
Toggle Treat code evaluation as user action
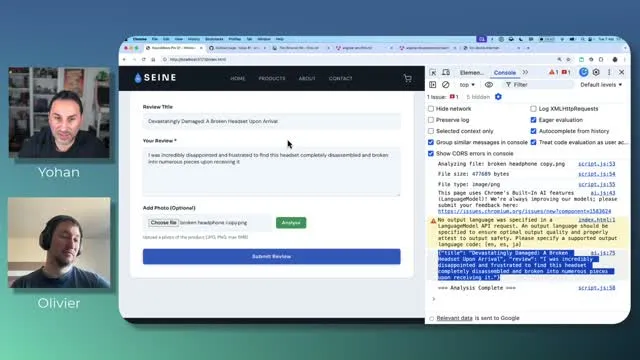tap(533, 142)
